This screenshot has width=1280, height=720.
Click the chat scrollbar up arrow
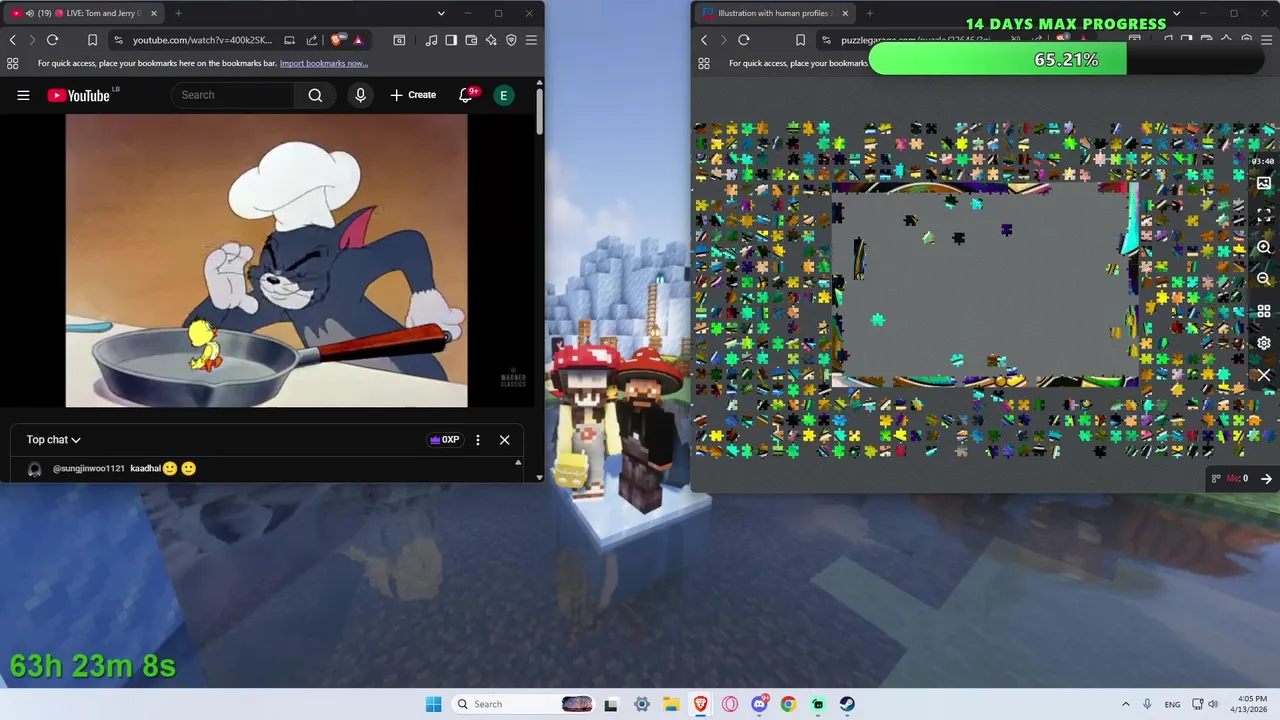coord(518,463)
